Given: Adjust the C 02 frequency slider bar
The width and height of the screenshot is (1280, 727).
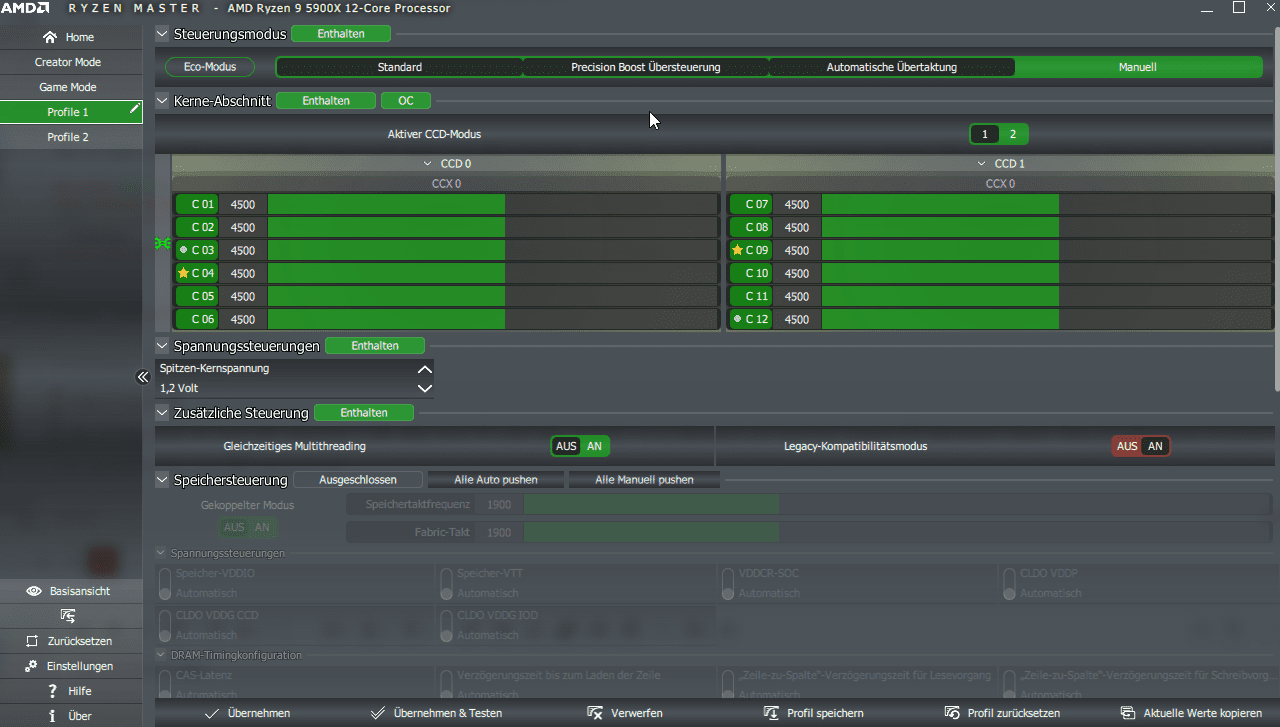Looking at the screenshot, I should (x=492, y=227).
